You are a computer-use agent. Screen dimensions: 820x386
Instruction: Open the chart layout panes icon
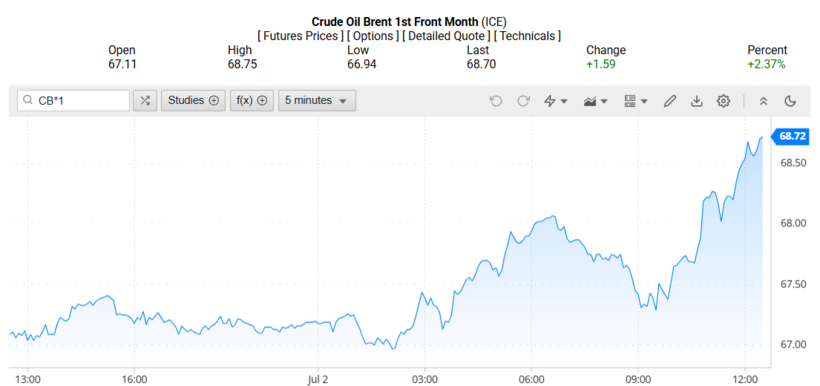point(635,101)
